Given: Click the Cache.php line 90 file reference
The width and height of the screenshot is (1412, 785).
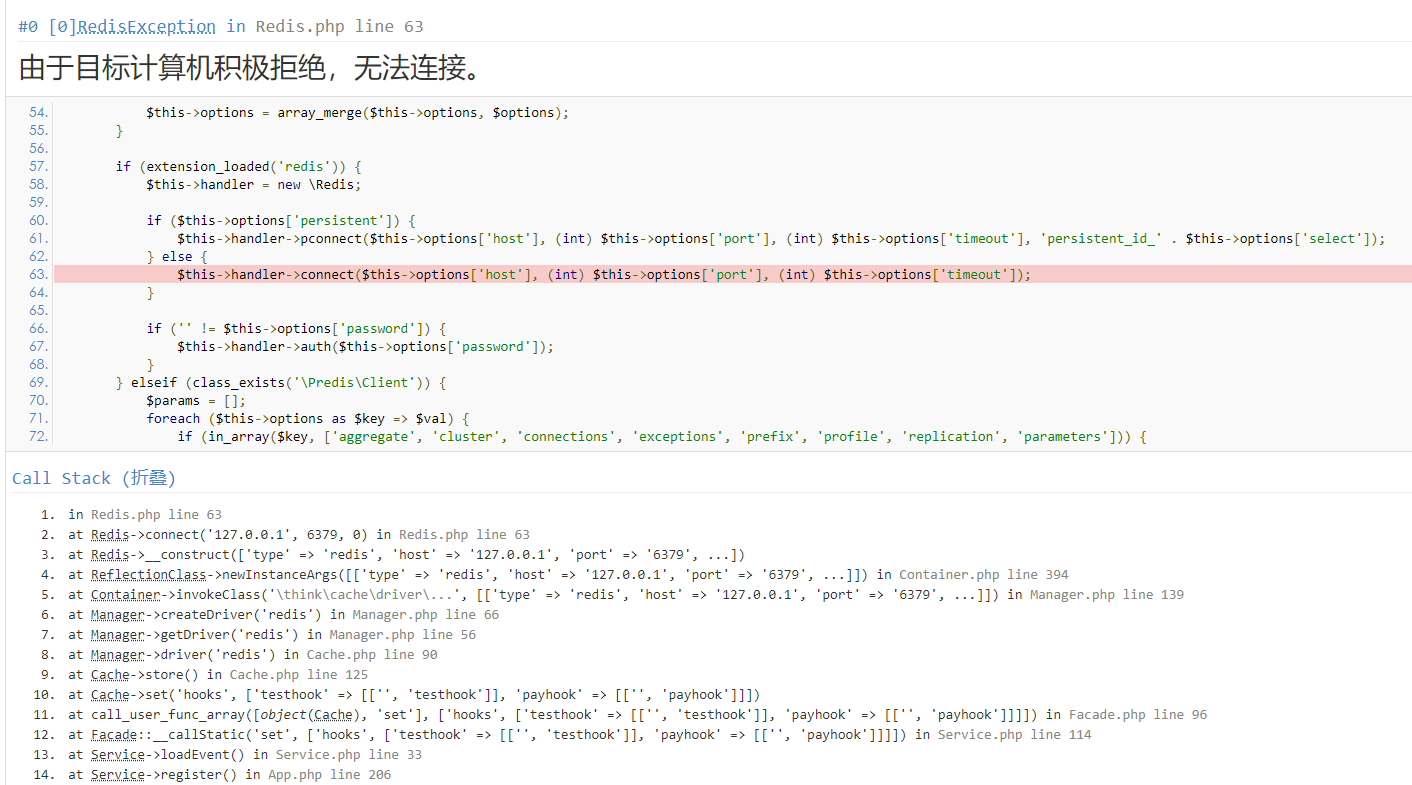Looking at the screenshot, I should coord(371,654).
